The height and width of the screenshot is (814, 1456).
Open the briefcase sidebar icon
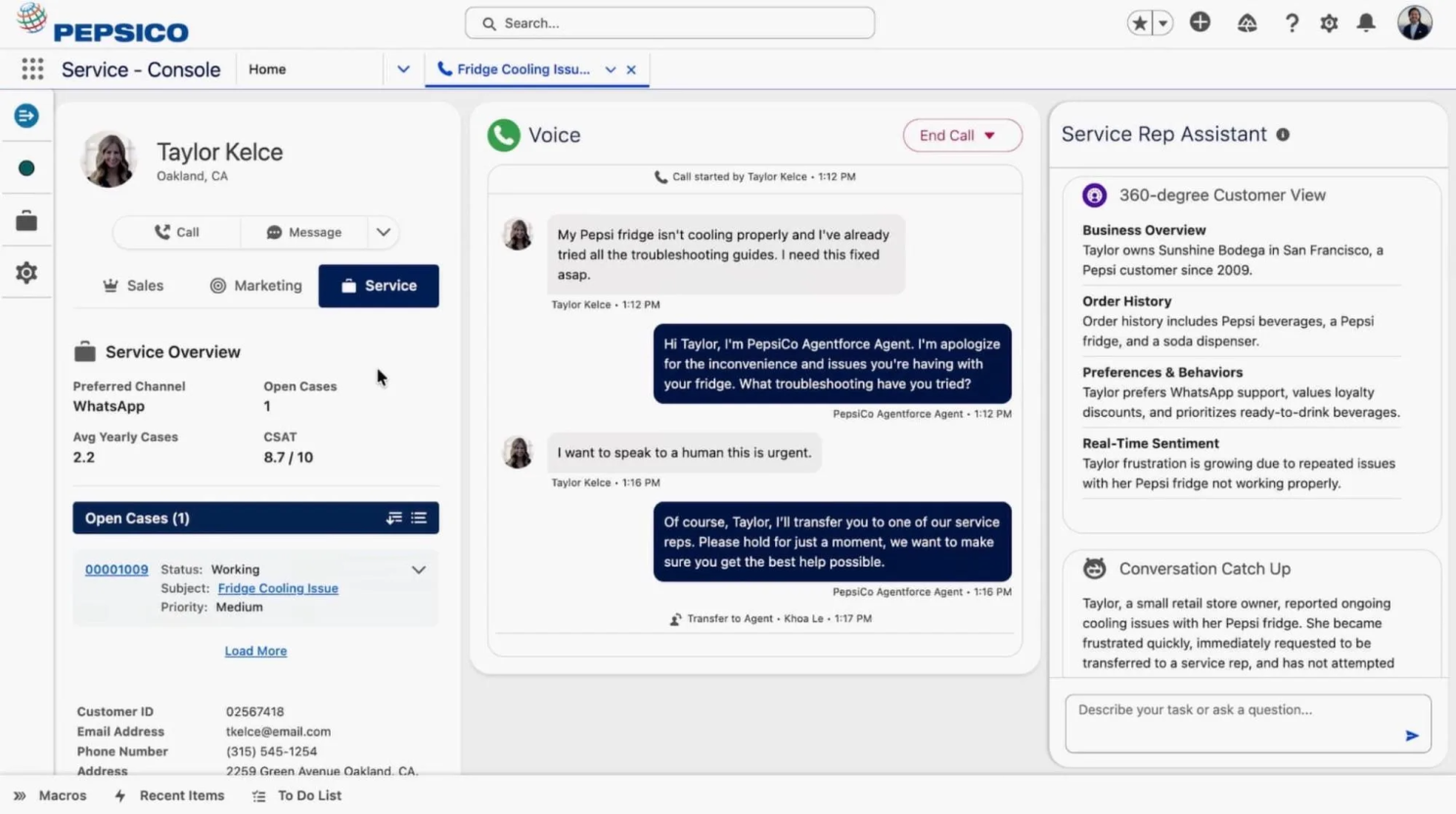click(26, 221)
